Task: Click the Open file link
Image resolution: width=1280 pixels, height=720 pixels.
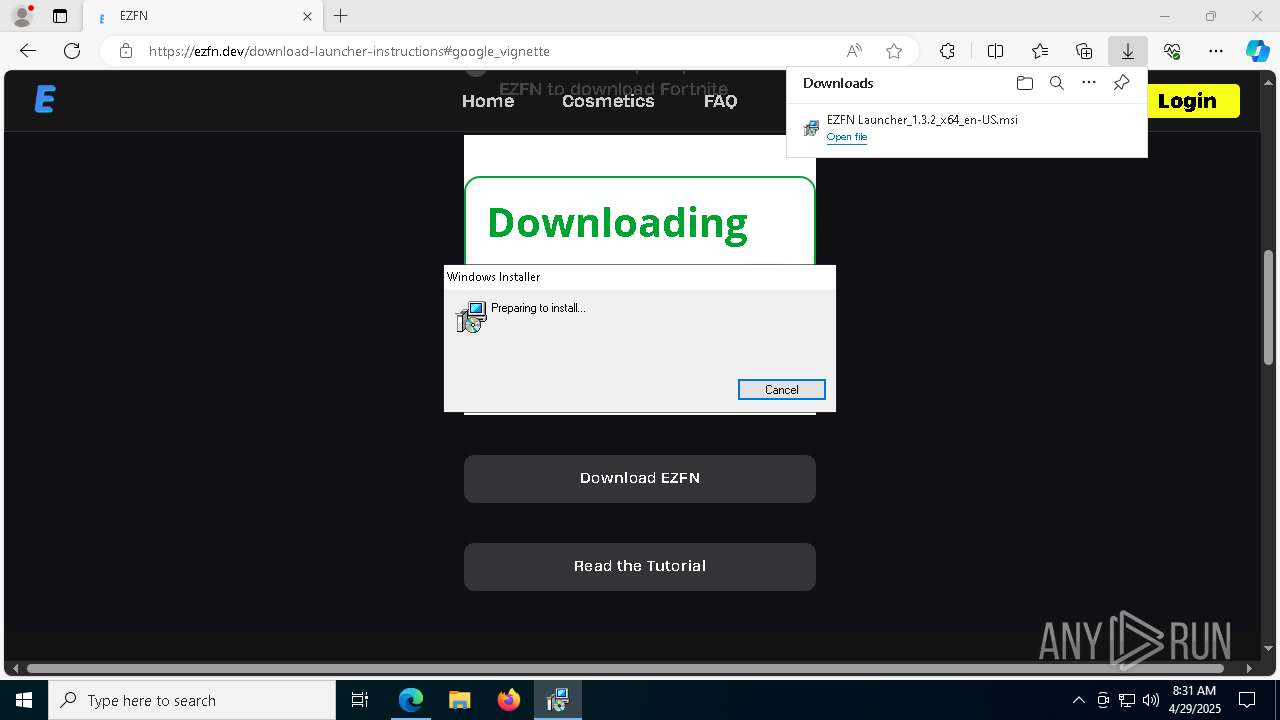Action: tap(847, 137)
